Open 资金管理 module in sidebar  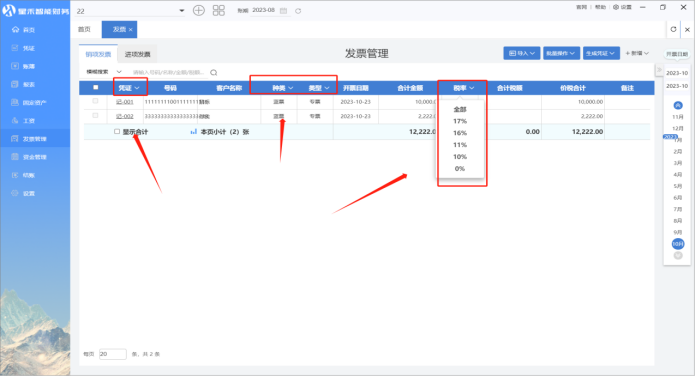pyautogui.click(x=35, y=157)
